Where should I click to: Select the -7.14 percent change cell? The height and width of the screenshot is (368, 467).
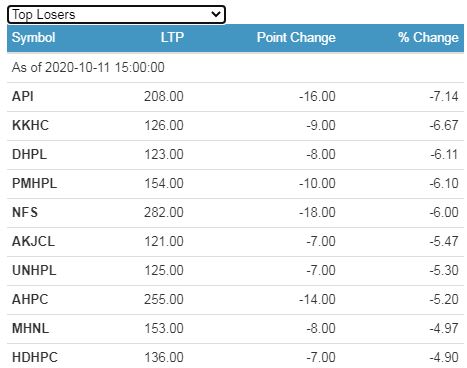coord(444,97)
